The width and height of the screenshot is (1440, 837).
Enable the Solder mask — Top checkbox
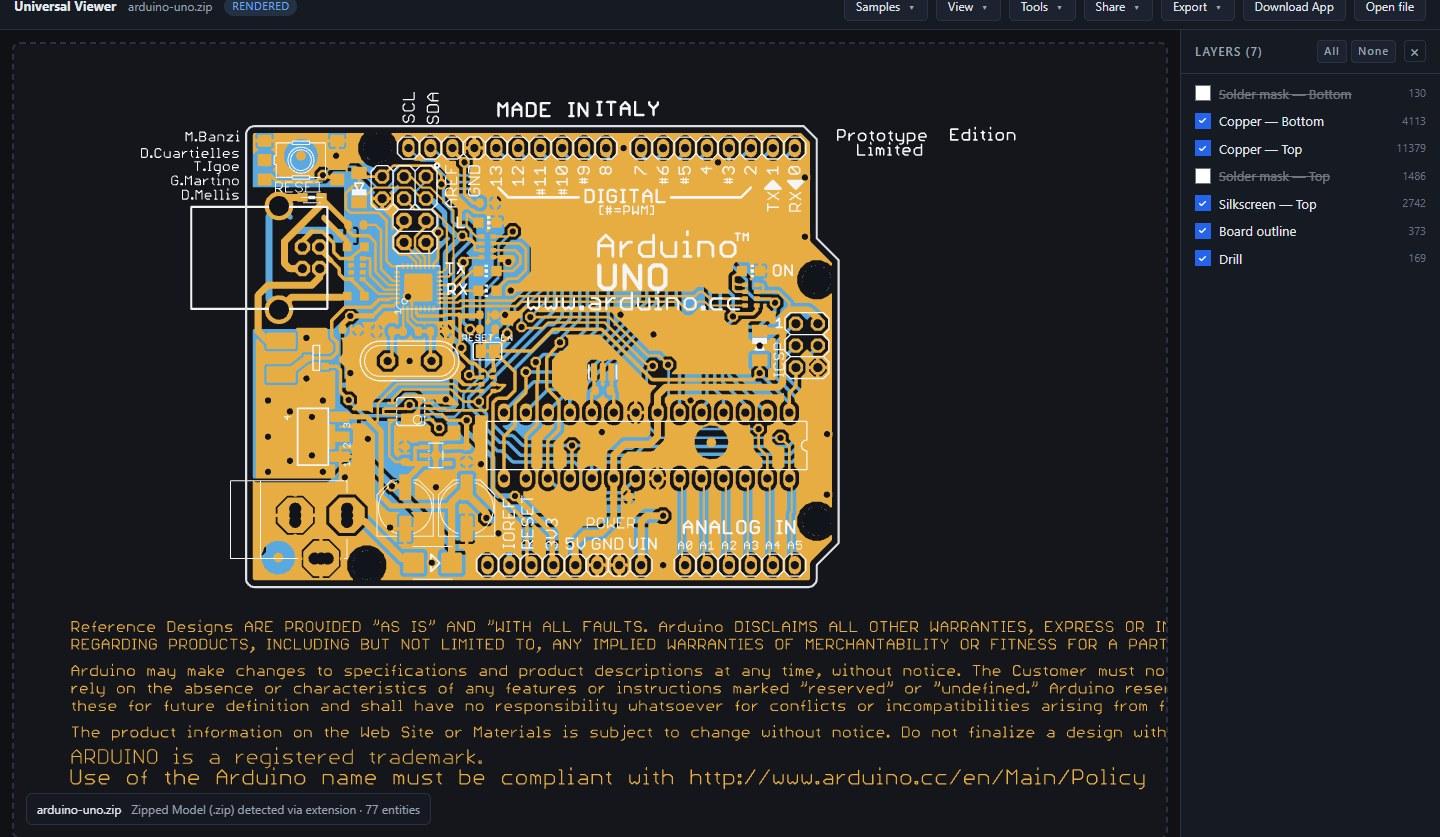pos(1203,176)
